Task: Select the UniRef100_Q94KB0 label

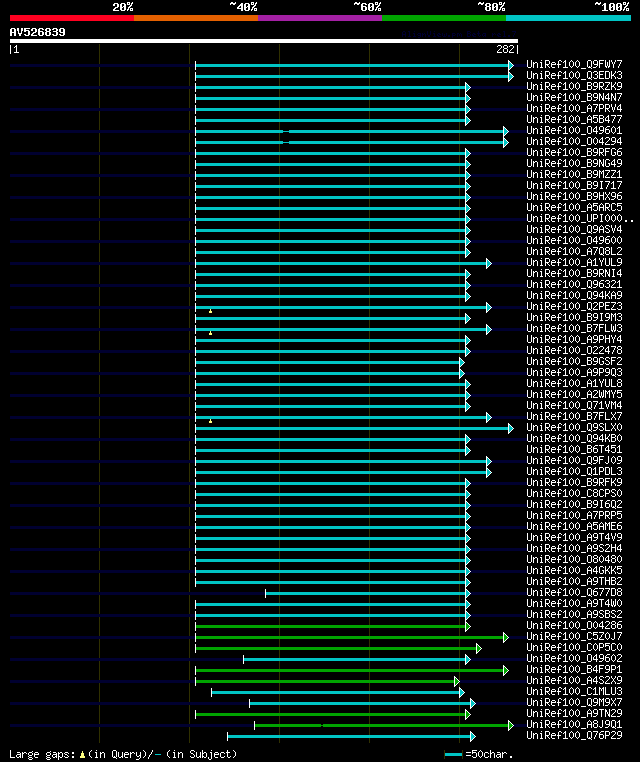Action: (x=574, y=438)
